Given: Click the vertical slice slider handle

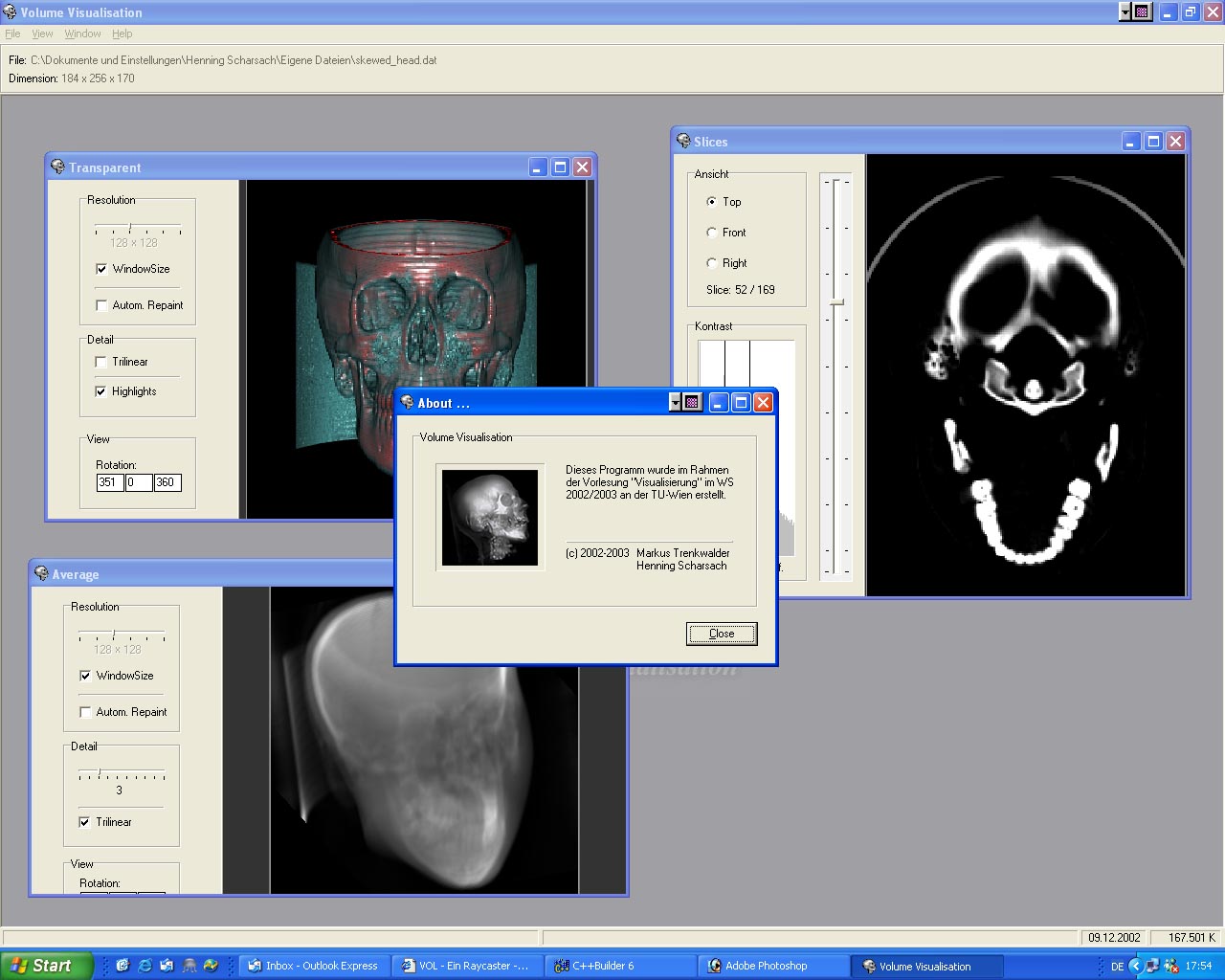Looking at the screenshot, I should (836, 302).
